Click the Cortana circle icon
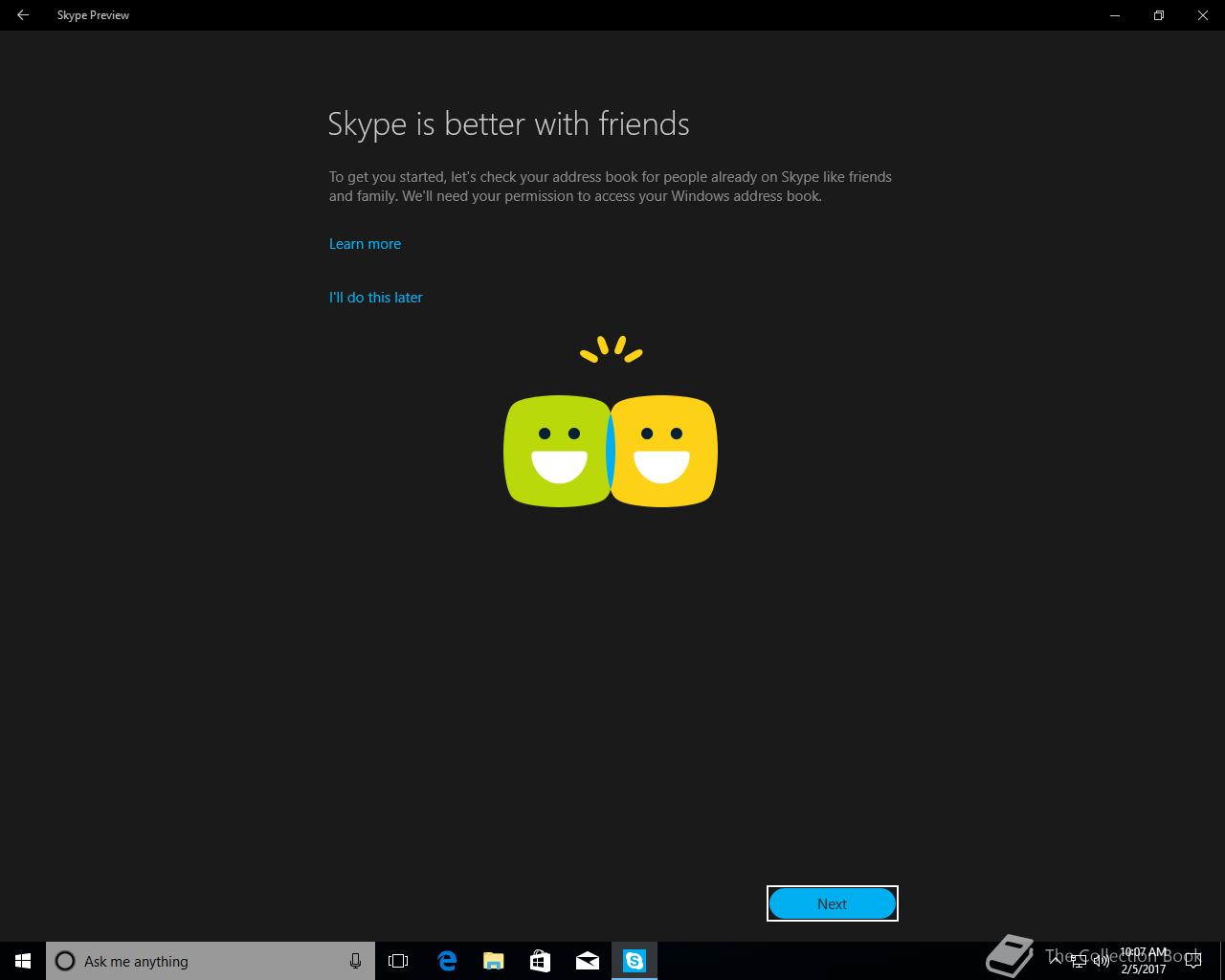1225x980 pixels. pyautogui.click(x=65, y=961)
